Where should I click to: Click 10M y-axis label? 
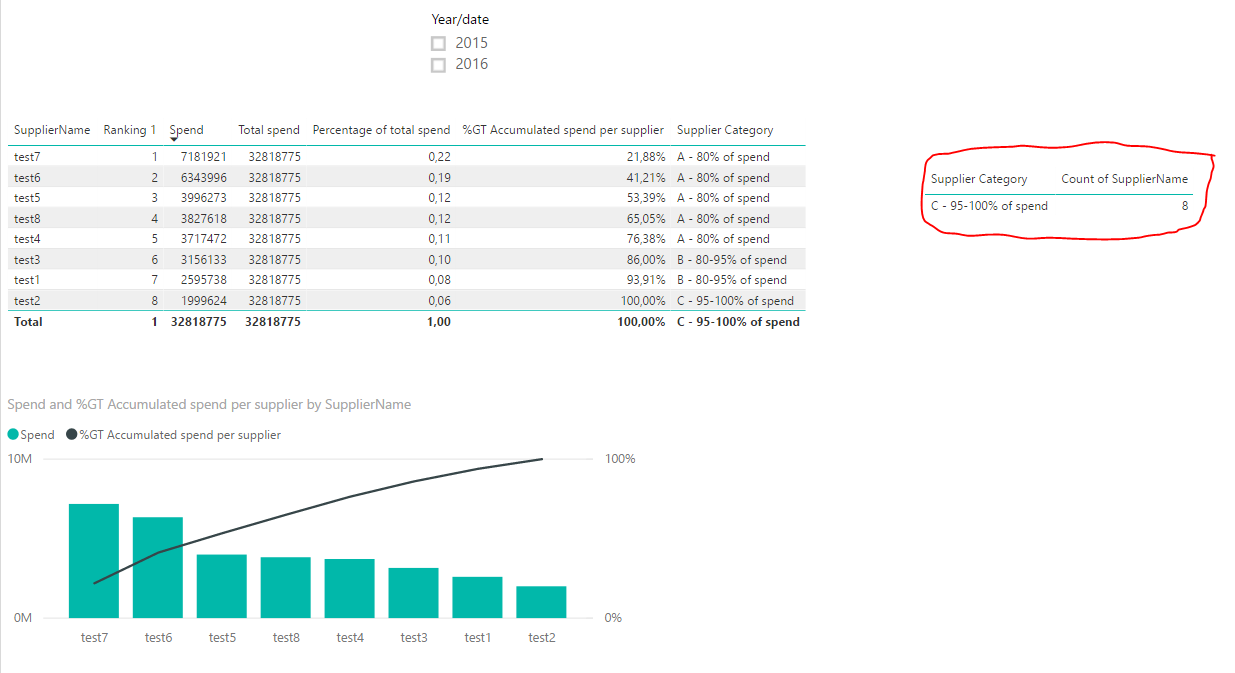21,459
